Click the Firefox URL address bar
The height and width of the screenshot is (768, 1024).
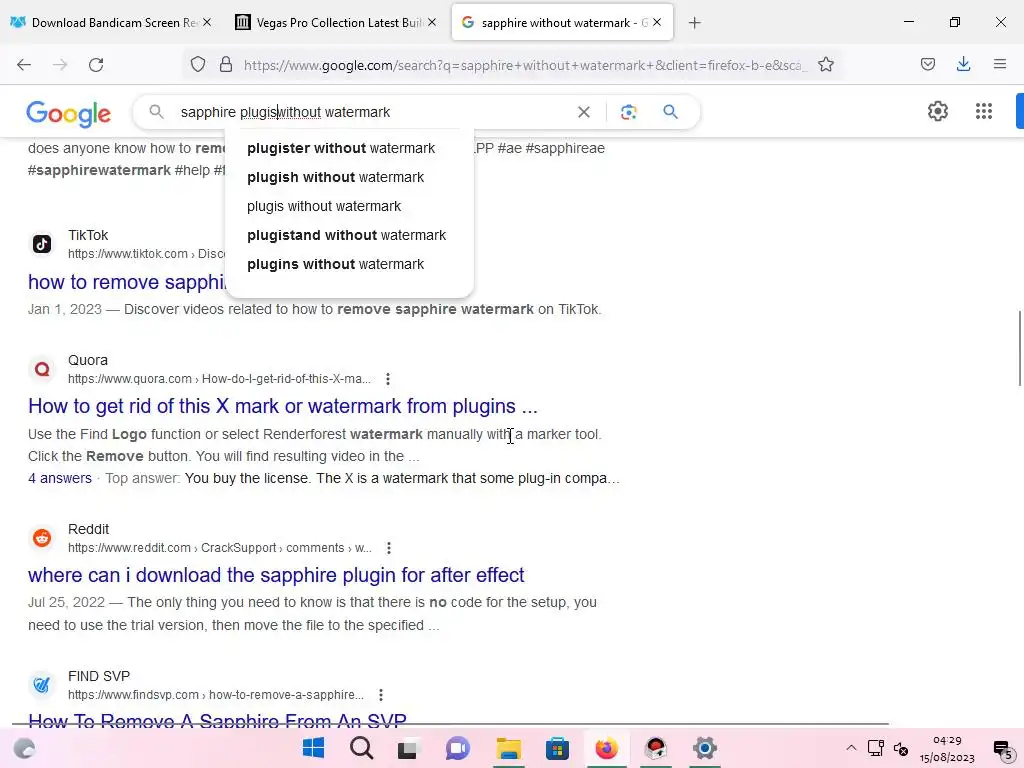(525, 65)
